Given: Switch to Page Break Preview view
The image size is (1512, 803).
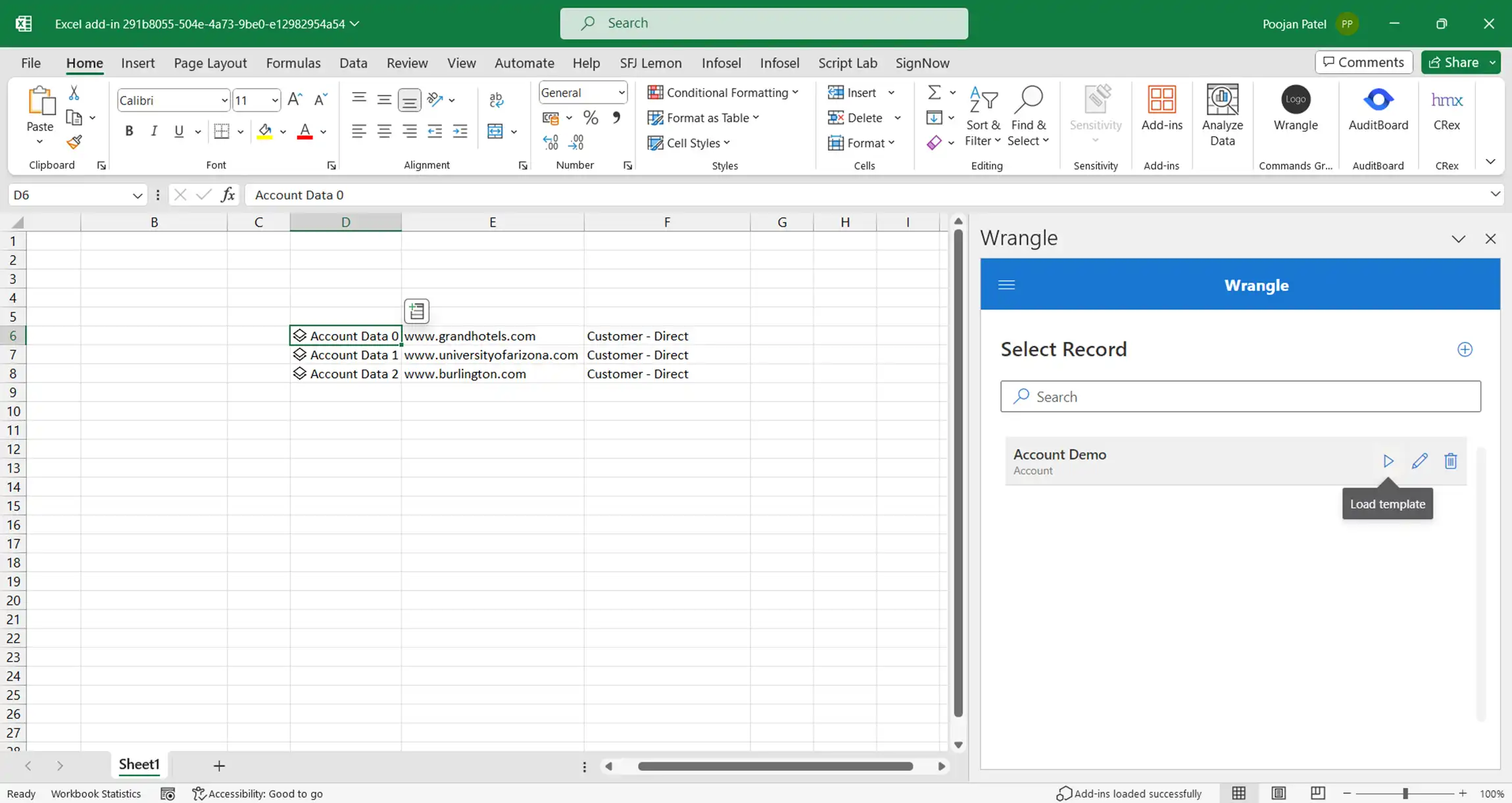Looking at the screenshot, I should [x=1318, y=793].
